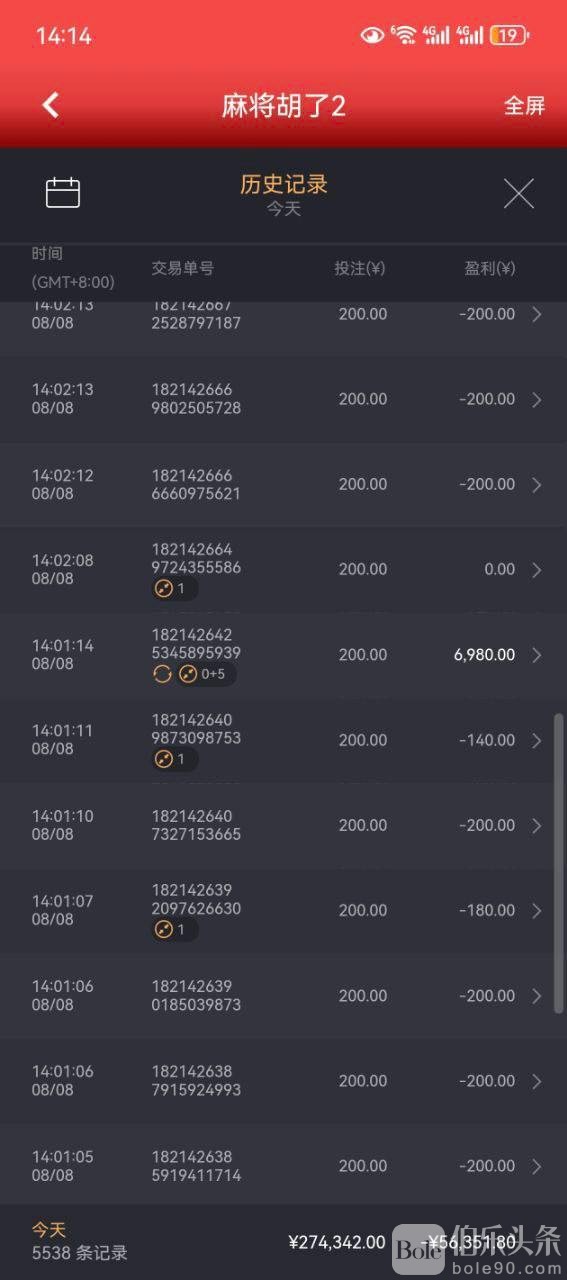Screen dimensions: 567x1280
Task: Select the order 1821426669802505728 row
Action: coord(283,399)
